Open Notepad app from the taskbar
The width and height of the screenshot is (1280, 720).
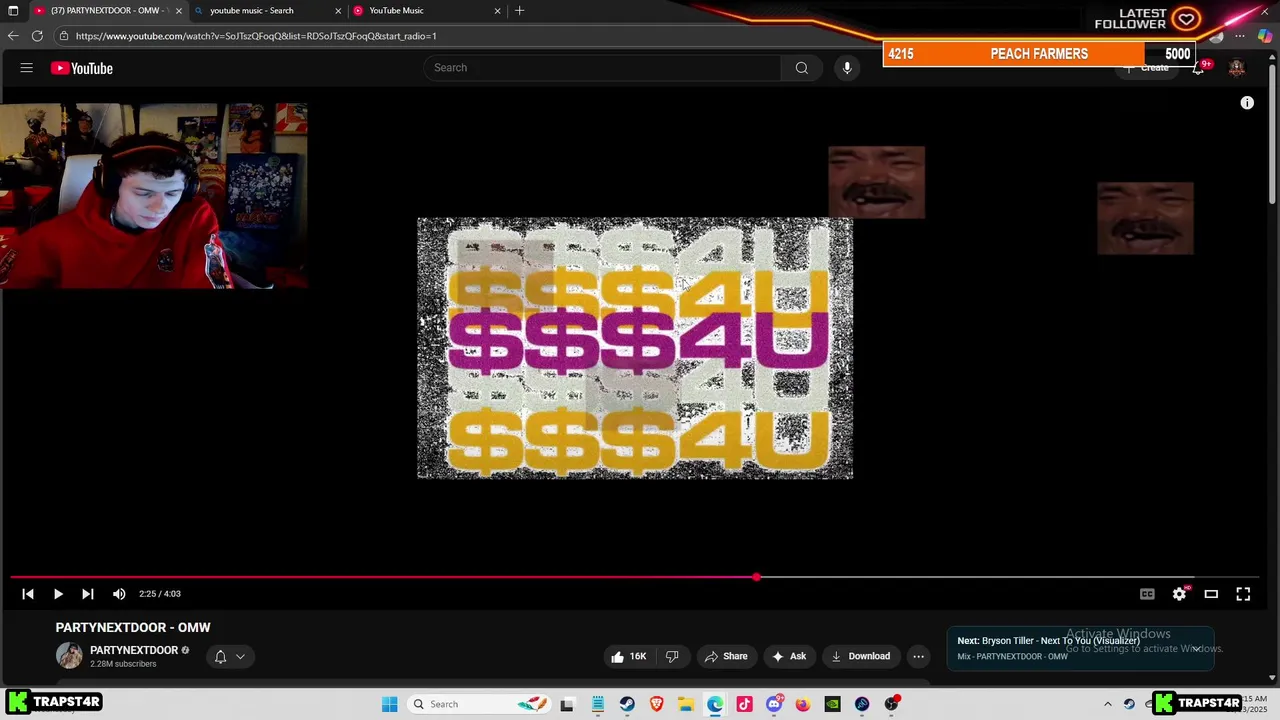point(598,704)
